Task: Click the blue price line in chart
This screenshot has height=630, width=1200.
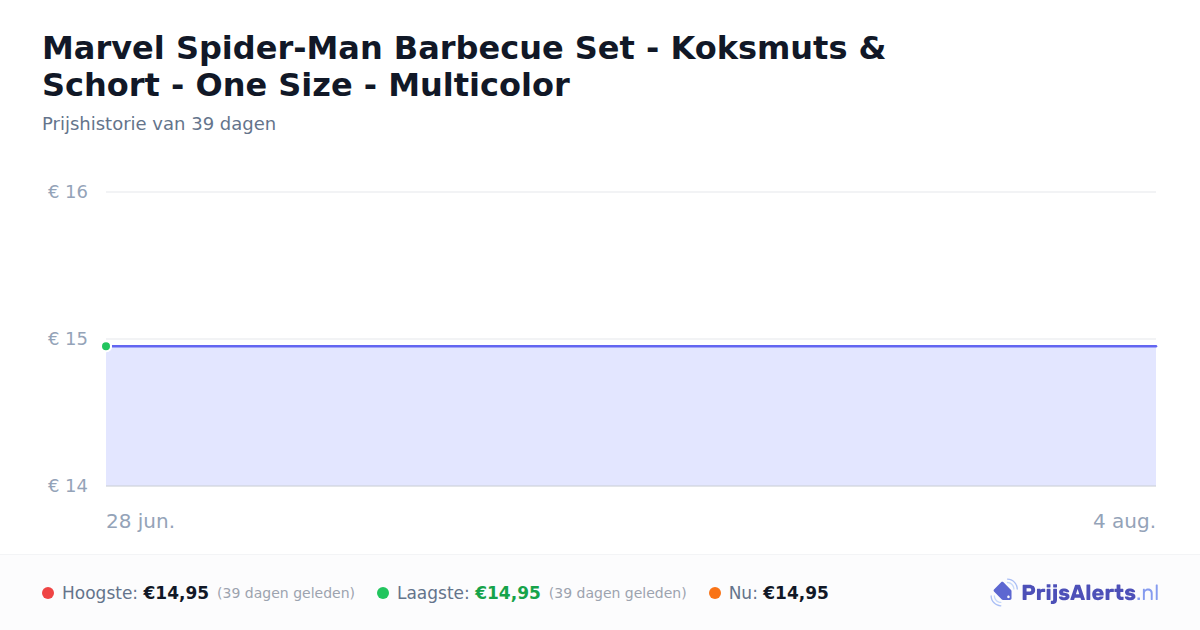Action: (631, 346)
